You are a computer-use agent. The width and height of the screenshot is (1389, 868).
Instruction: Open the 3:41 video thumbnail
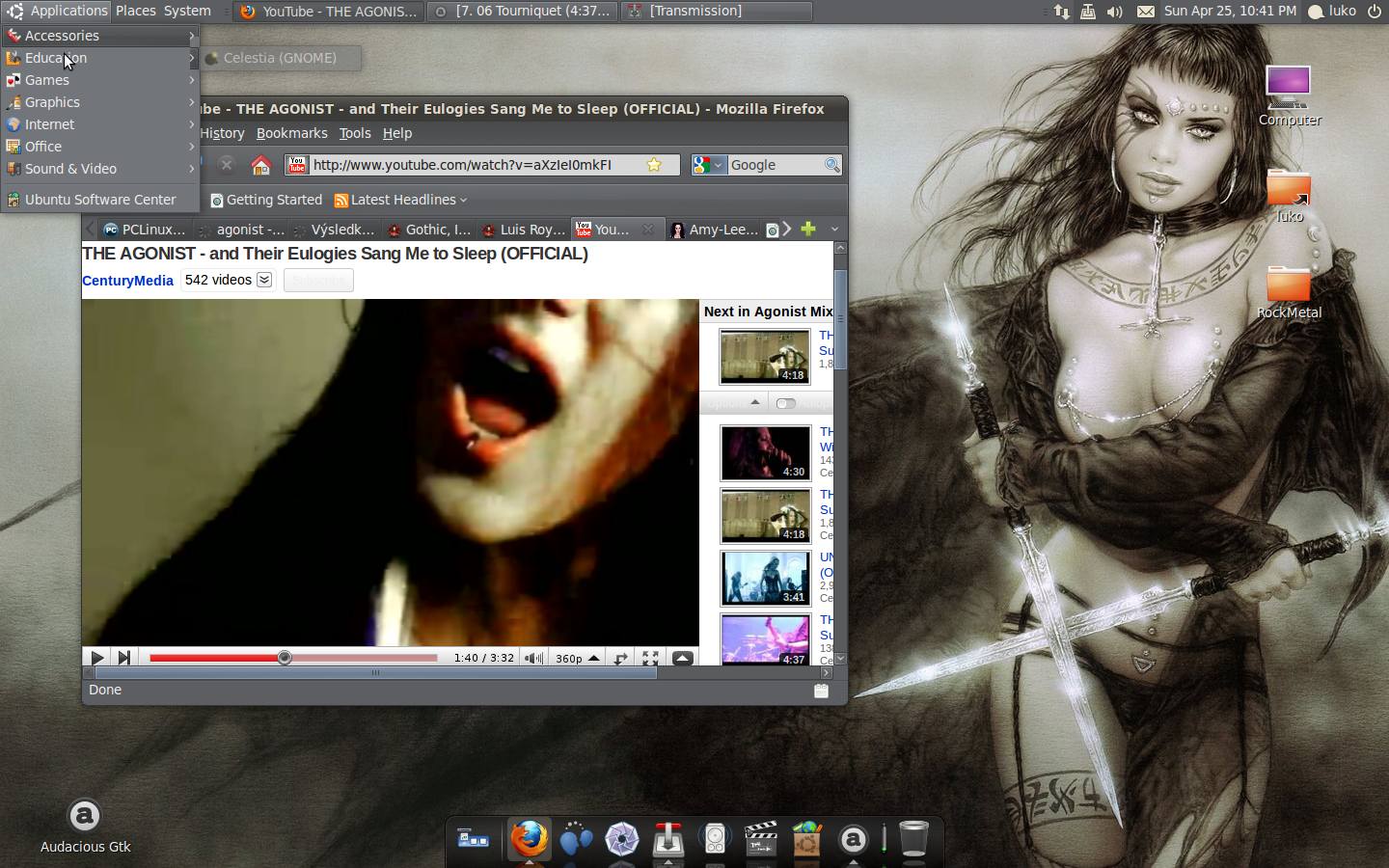pyautogui.click(x=766, y=578)
